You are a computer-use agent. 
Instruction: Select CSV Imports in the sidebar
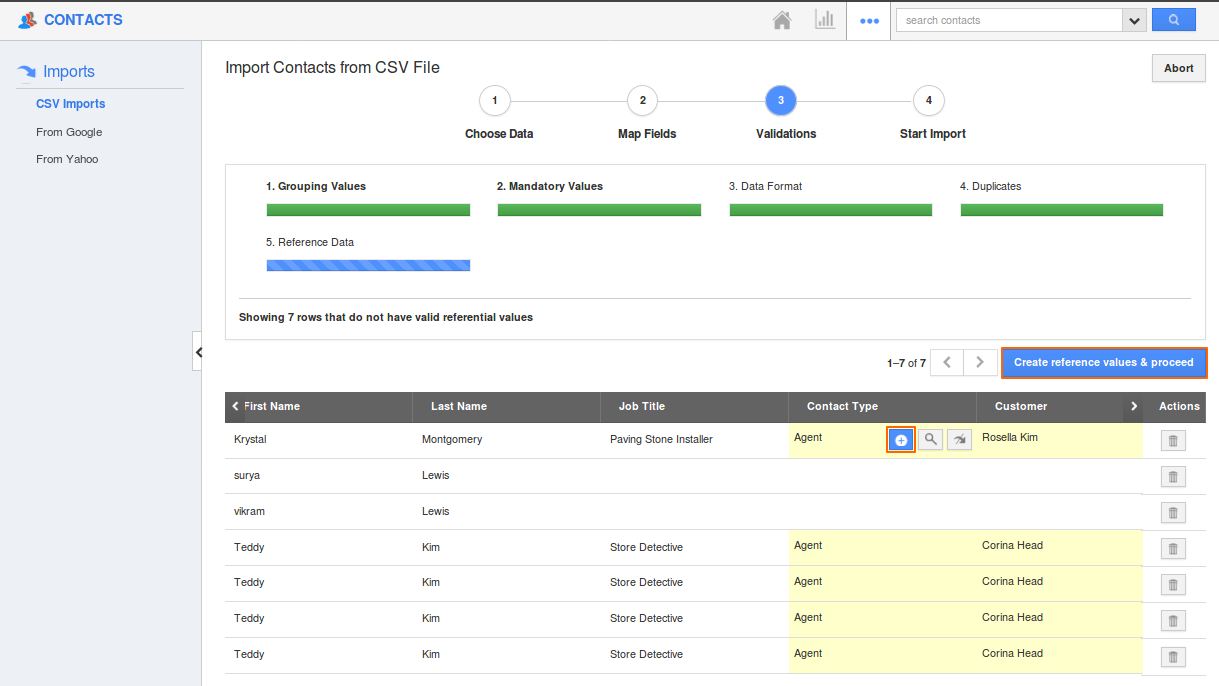(70, 104)
